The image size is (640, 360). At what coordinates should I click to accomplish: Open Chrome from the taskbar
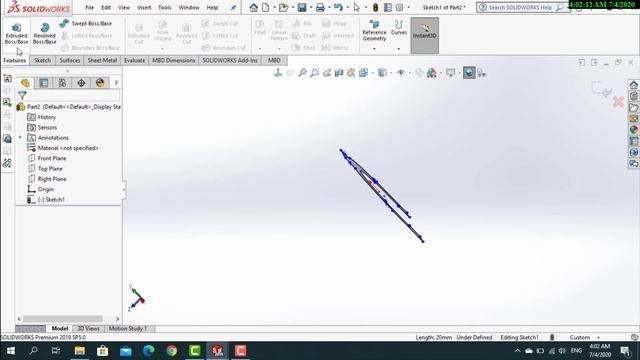point(171,351)
